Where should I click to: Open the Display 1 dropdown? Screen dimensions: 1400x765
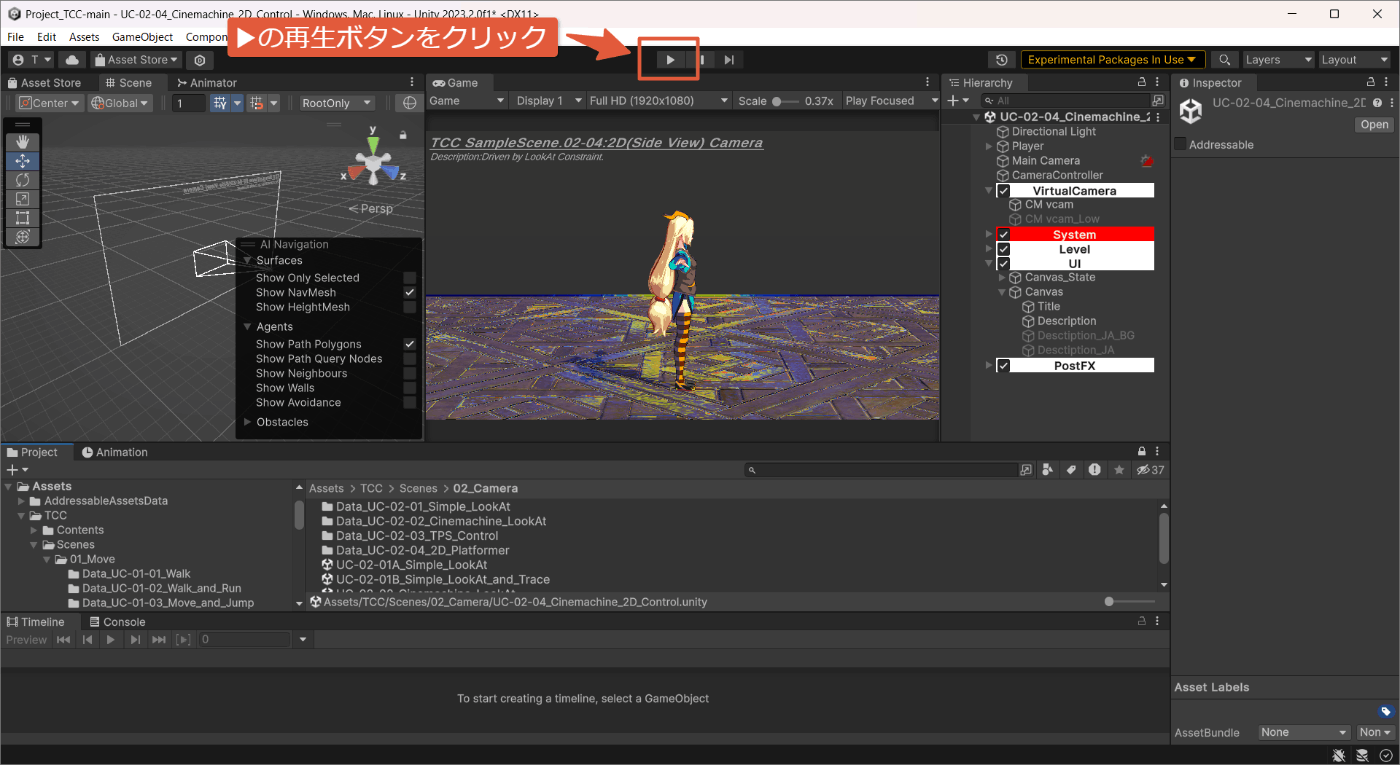point(546,101)
